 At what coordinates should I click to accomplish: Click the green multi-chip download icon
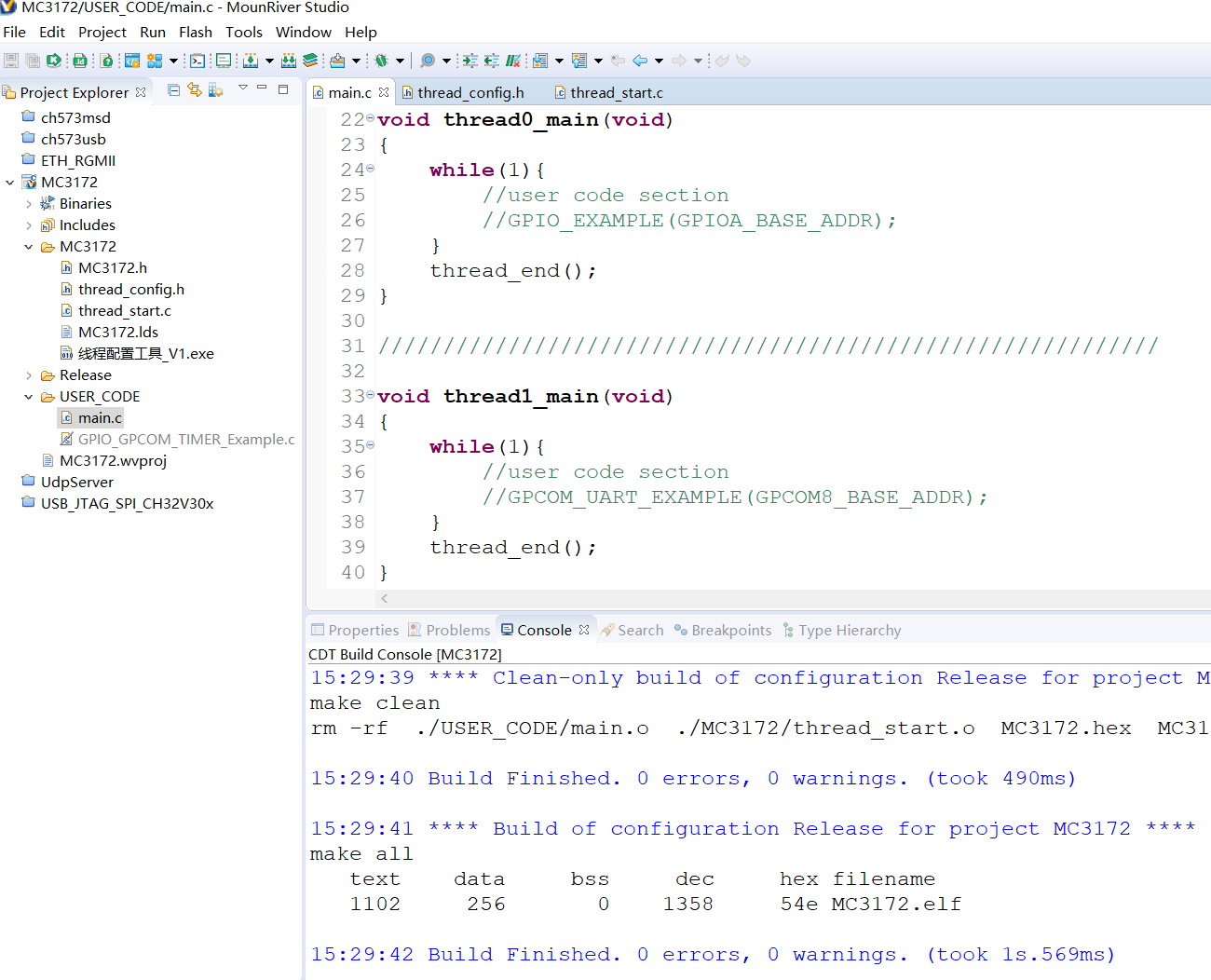tap(289, 61)
